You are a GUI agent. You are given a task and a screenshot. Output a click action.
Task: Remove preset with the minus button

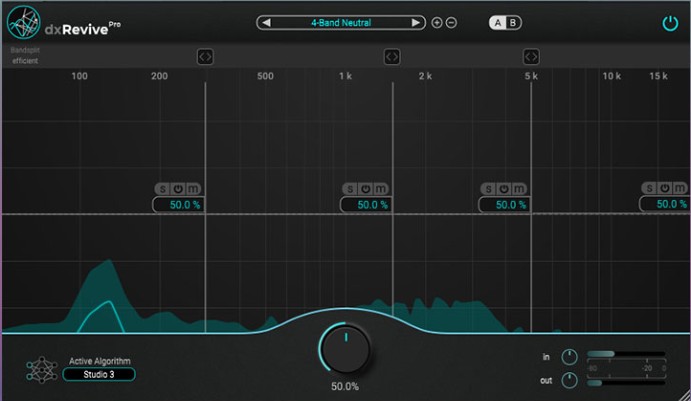coord(451,22)
